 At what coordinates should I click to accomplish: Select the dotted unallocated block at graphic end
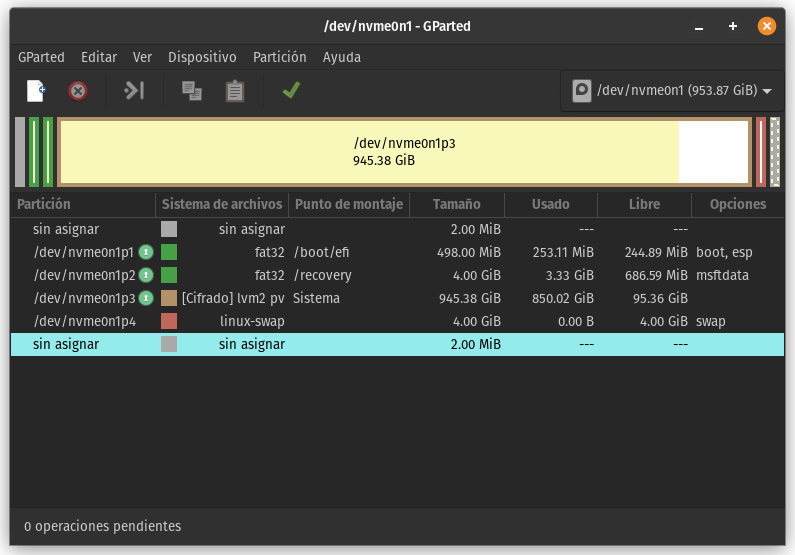click(775, 152)
